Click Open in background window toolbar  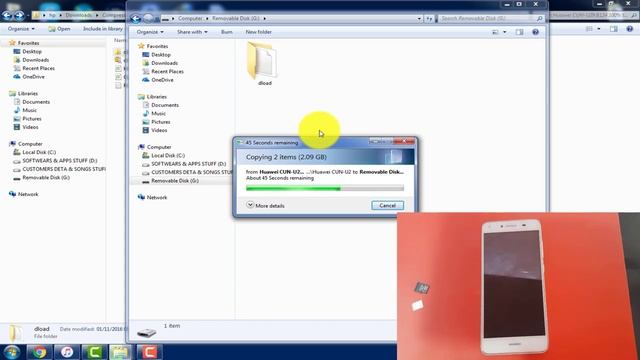(x=59, y=29)
